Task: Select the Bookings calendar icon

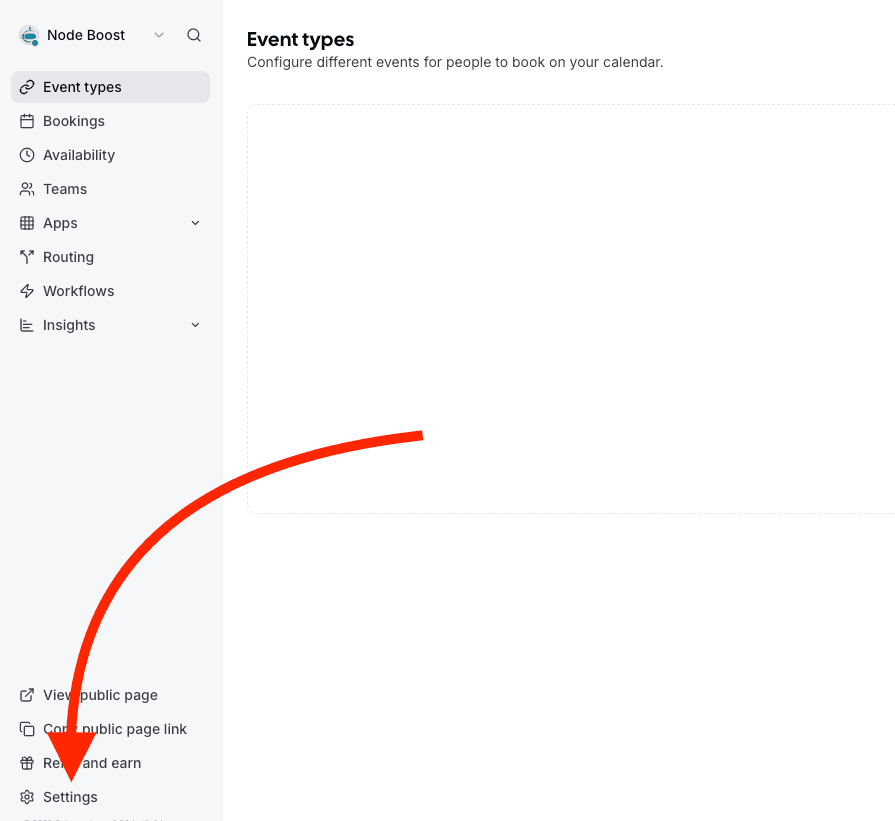Action: click(27, 121)
